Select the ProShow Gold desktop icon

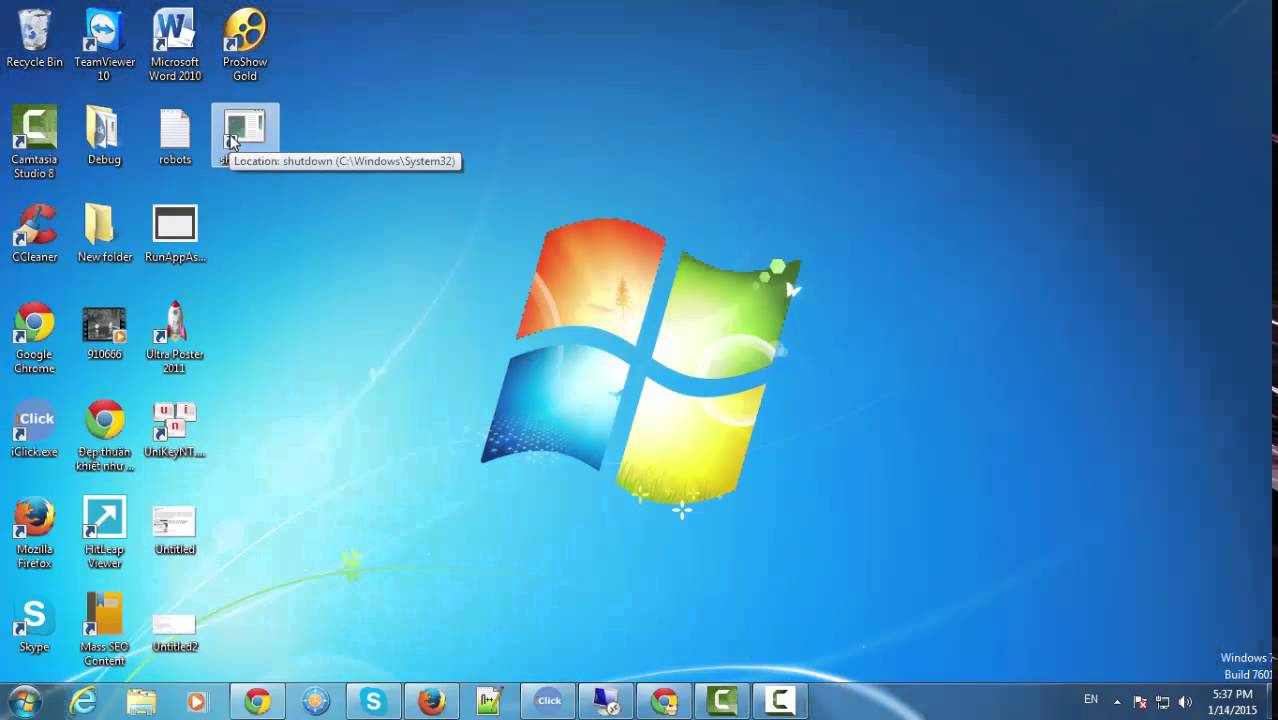[x=245, y=45]
